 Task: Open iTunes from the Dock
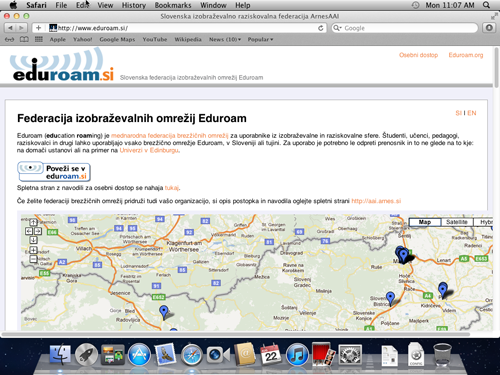[297, 355]
